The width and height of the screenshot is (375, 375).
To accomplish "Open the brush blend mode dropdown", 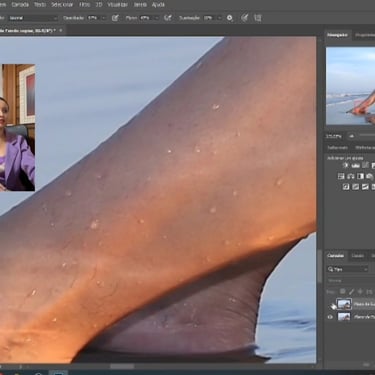I will [x=33, y=18].
